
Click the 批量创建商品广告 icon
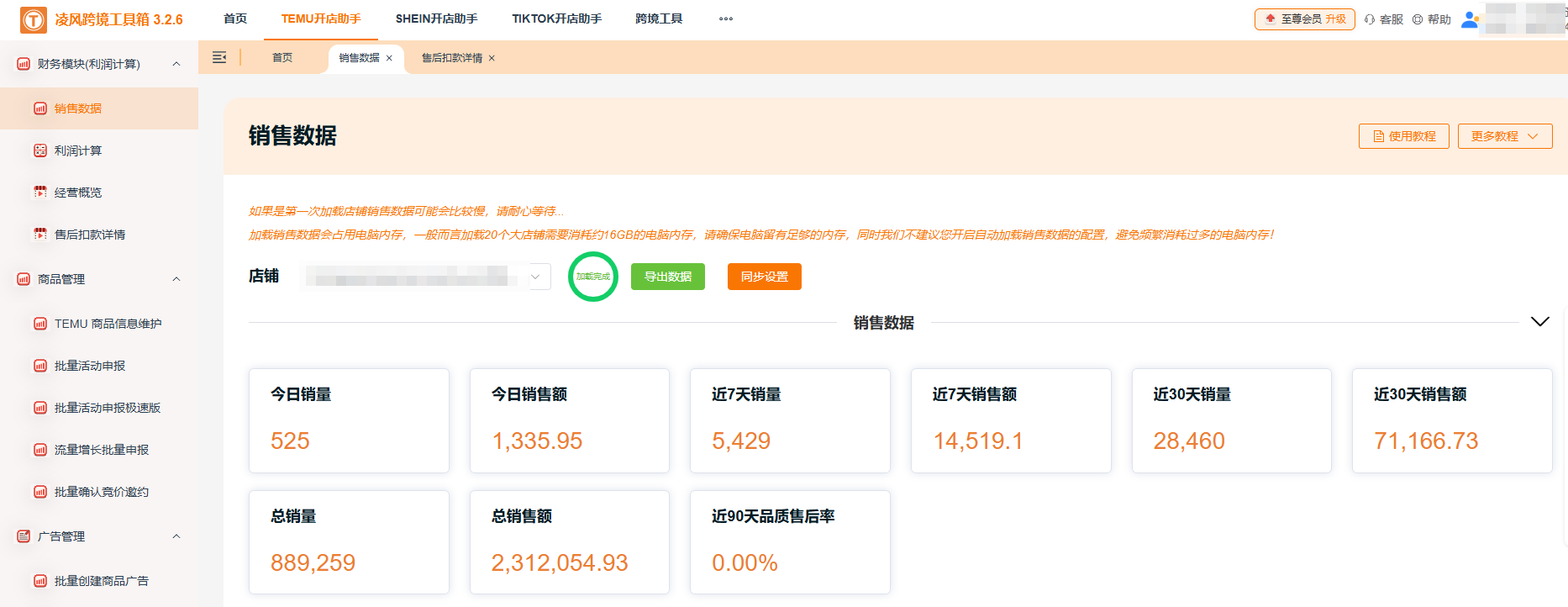40,581
